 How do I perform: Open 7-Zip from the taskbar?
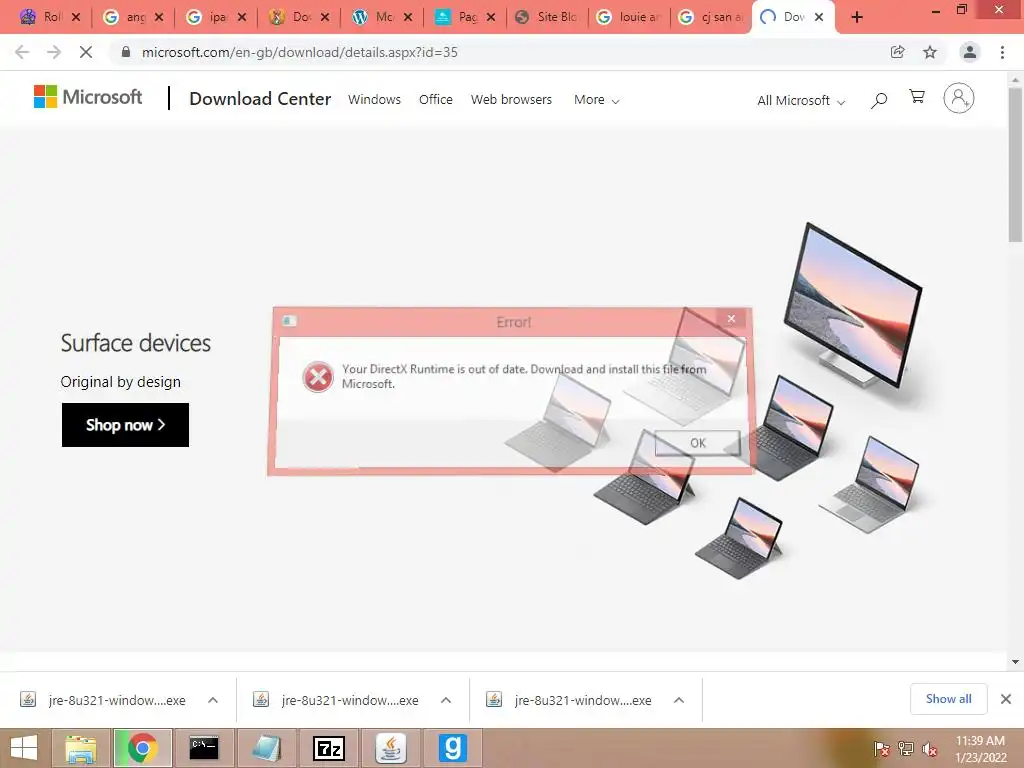[328, 748]
